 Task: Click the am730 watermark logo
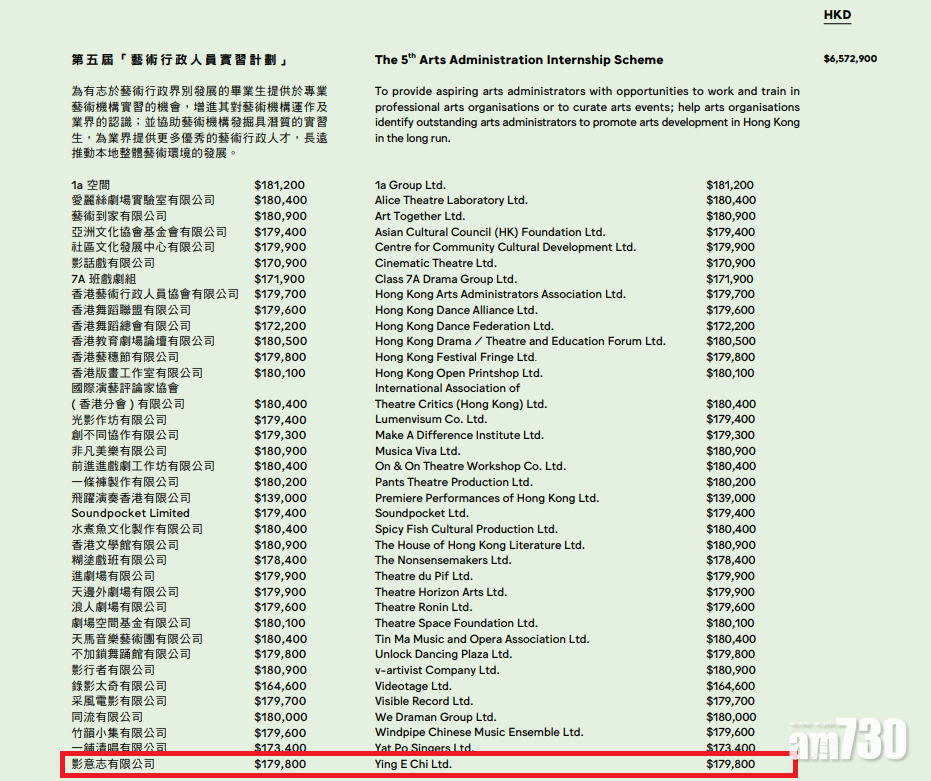click(847, 740)
